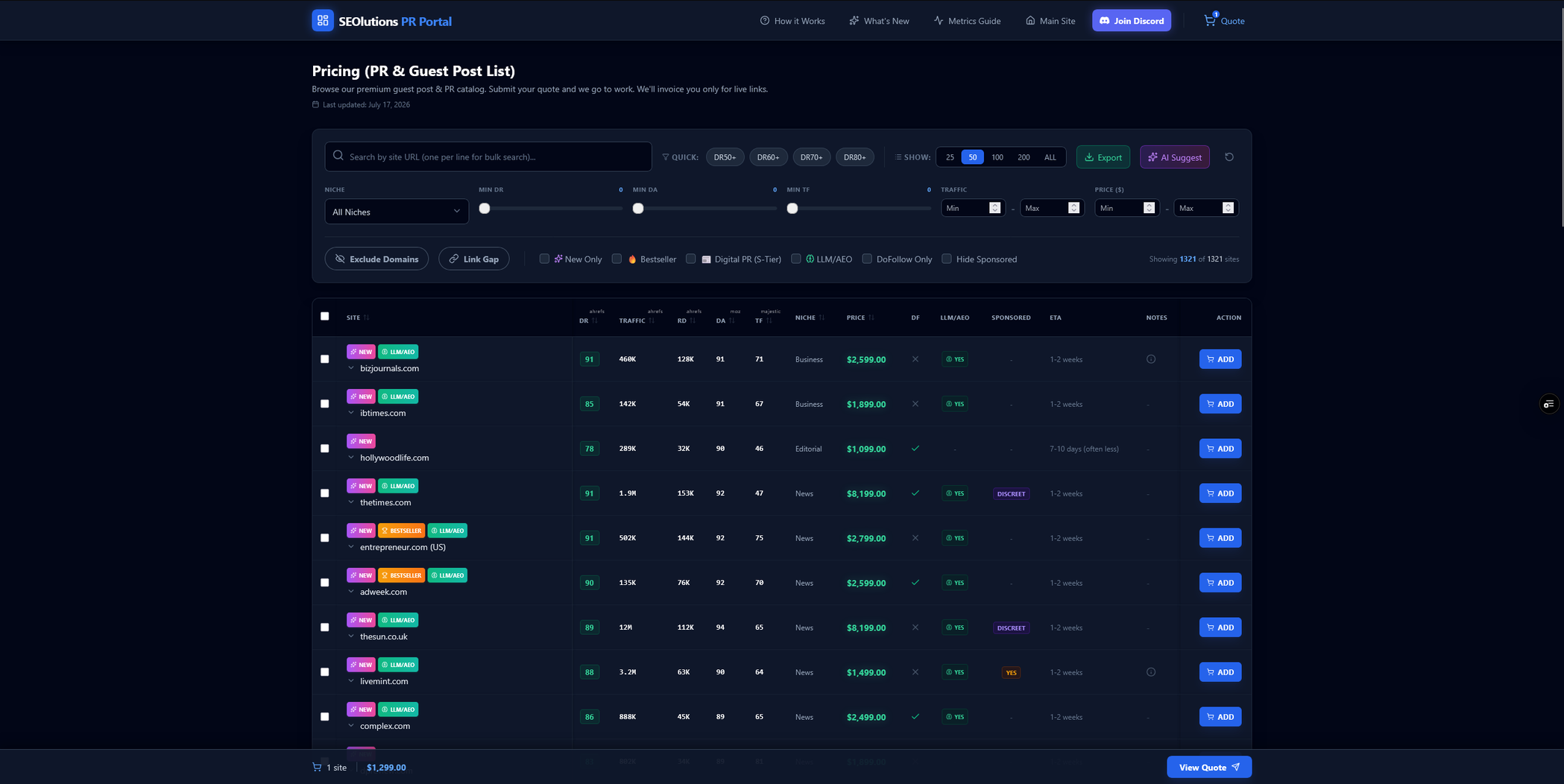Check the Digital PR (S-Tier) filter
This screenshot has width=1564, height=784.
coord(691,259)
